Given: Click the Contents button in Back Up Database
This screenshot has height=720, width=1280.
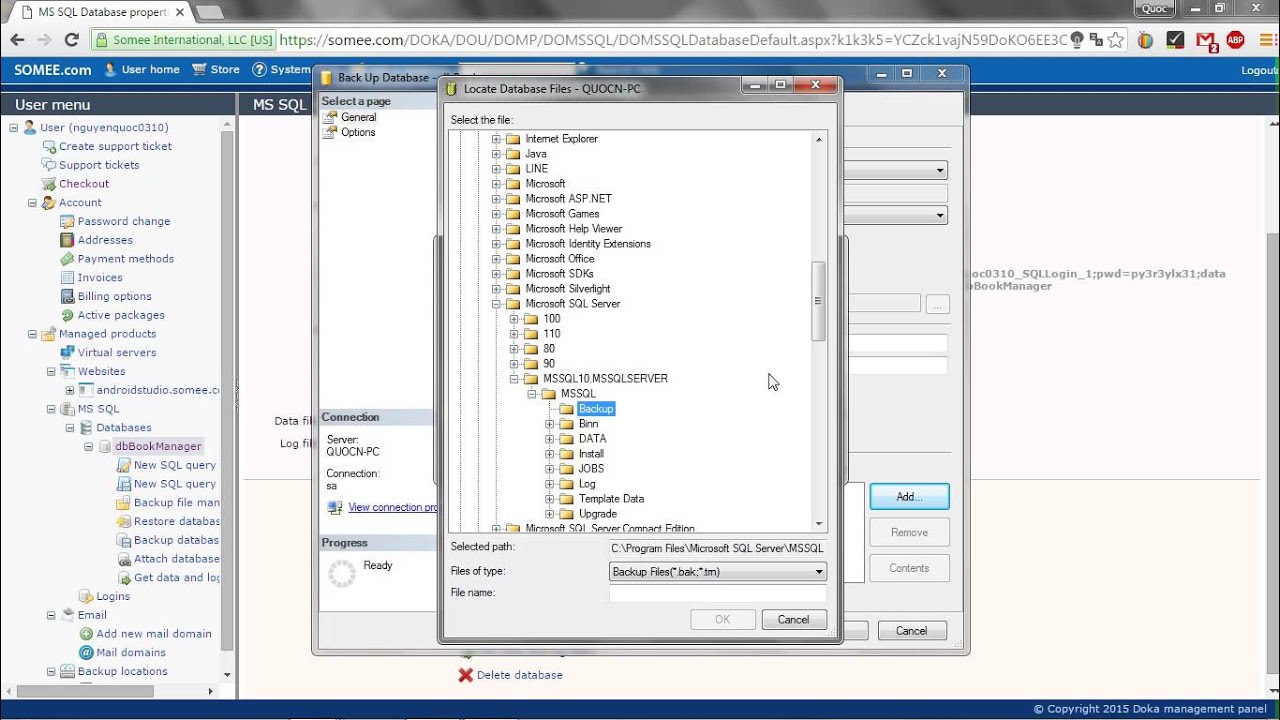Looking at the screenshot, I should 909,568.
